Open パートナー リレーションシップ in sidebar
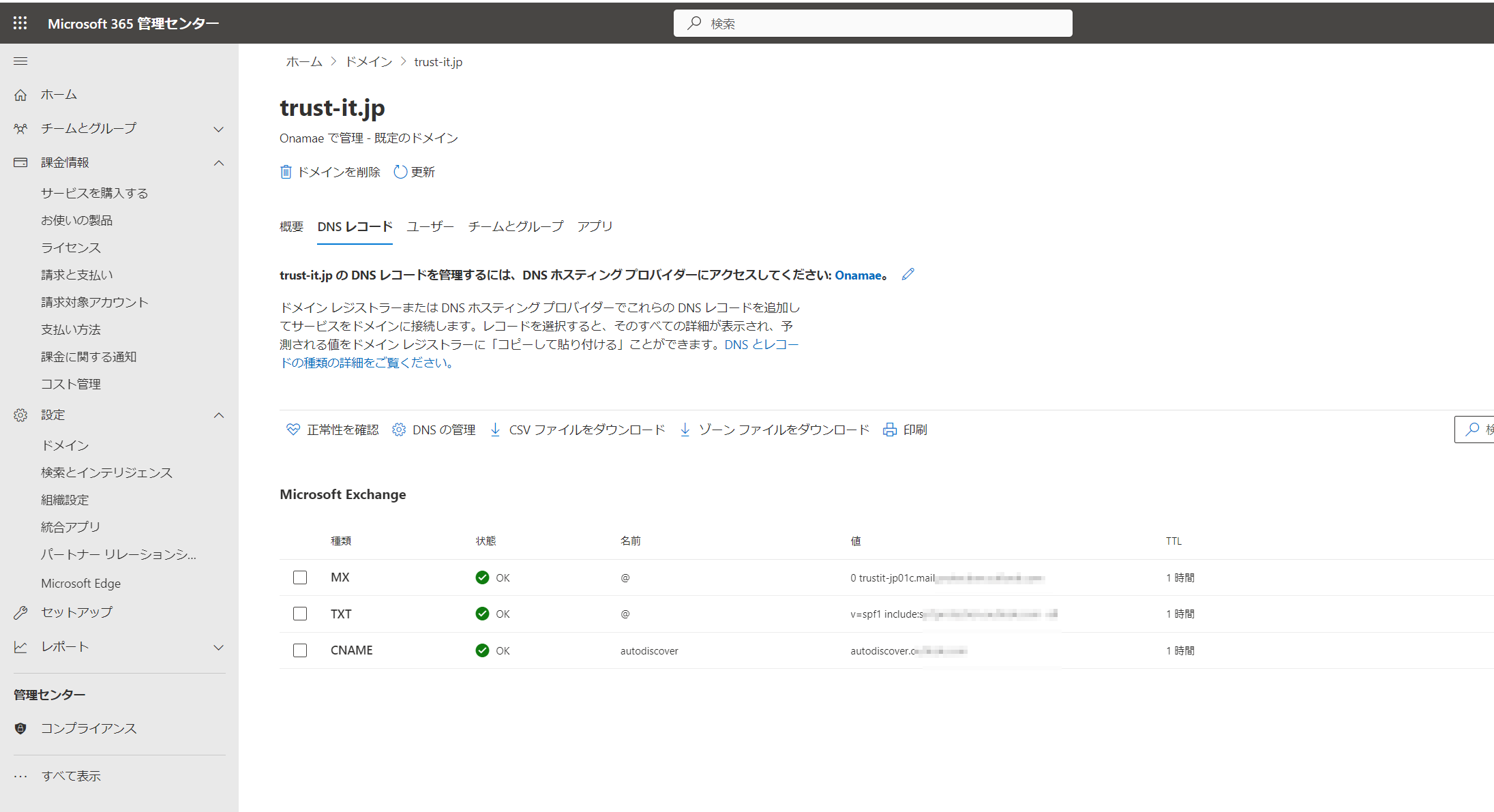 point(119,554)
